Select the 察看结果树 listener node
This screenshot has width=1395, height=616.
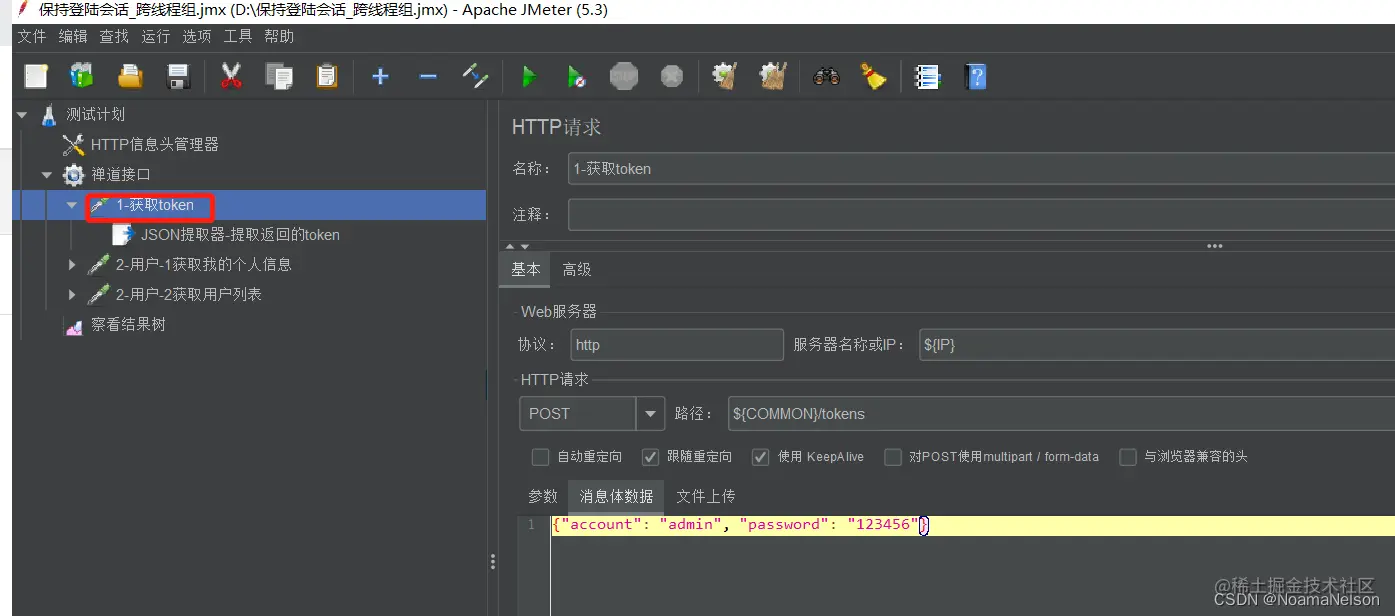pyautogui.click(x=129, y=324)
